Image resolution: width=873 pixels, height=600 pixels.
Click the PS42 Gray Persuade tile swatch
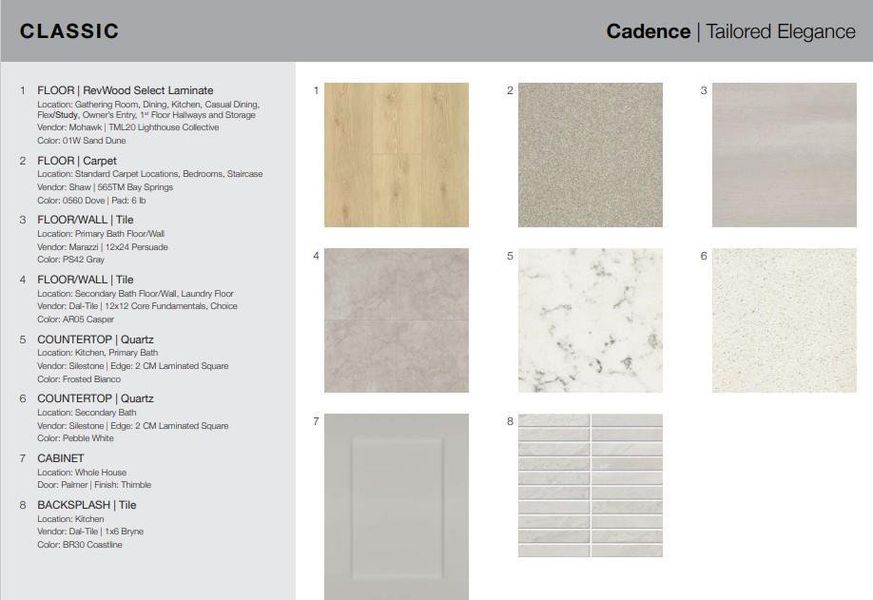point(786,155)
